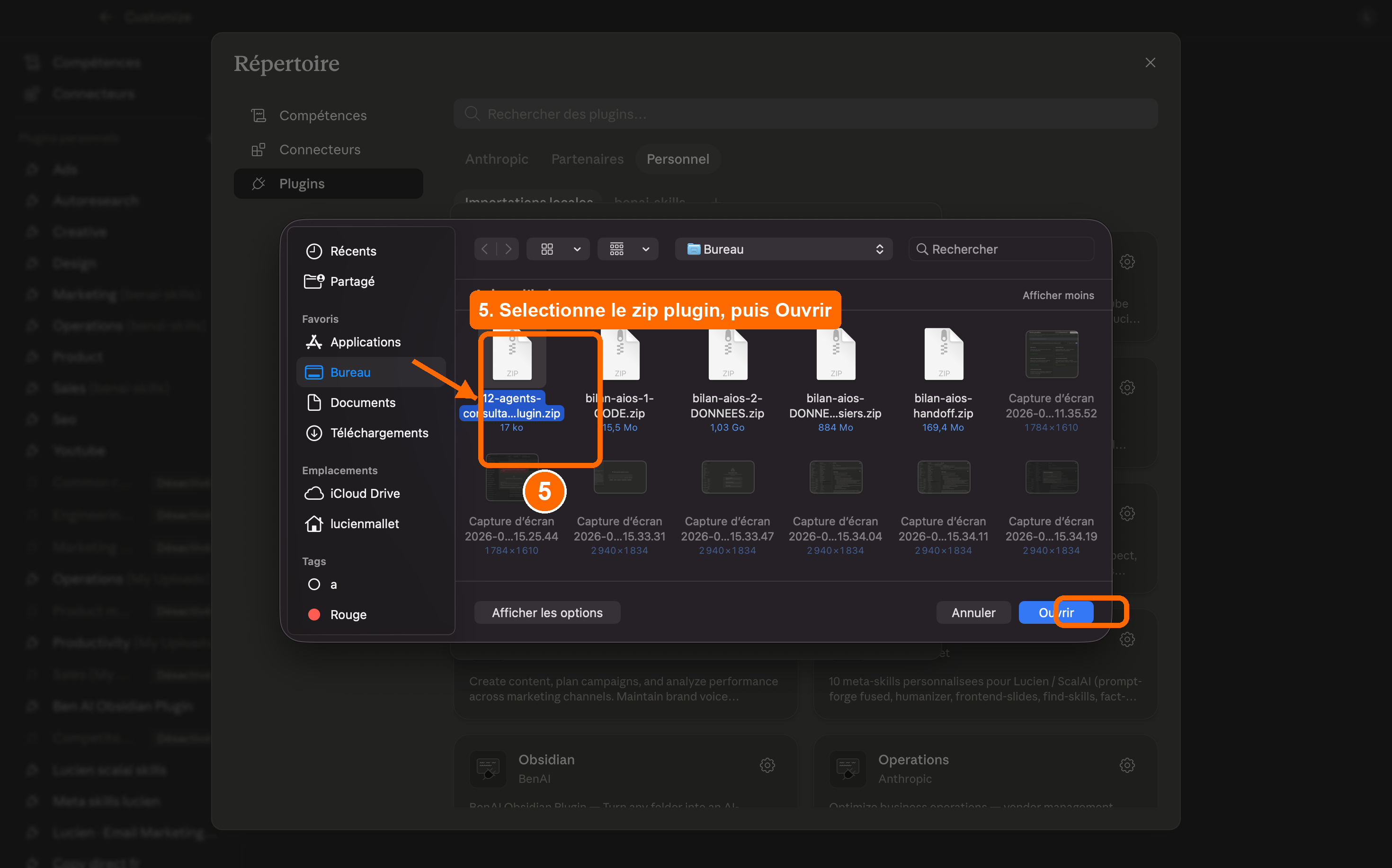Click Afficher moins

(x=1058, y=295)
